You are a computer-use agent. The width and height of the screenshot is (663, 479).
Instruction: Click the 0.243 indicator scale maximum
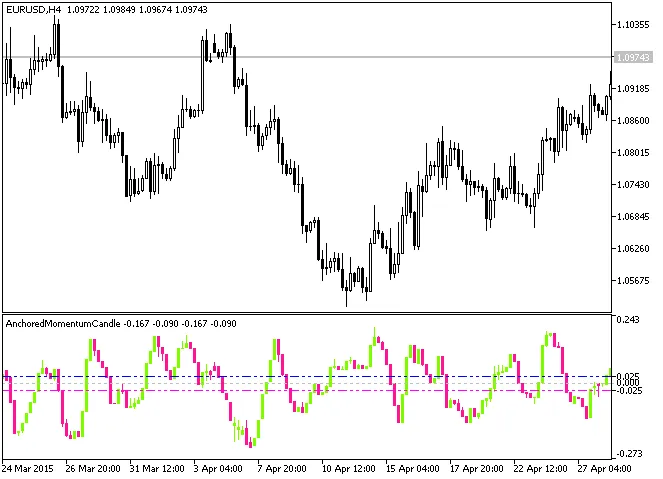click(628, 320)
